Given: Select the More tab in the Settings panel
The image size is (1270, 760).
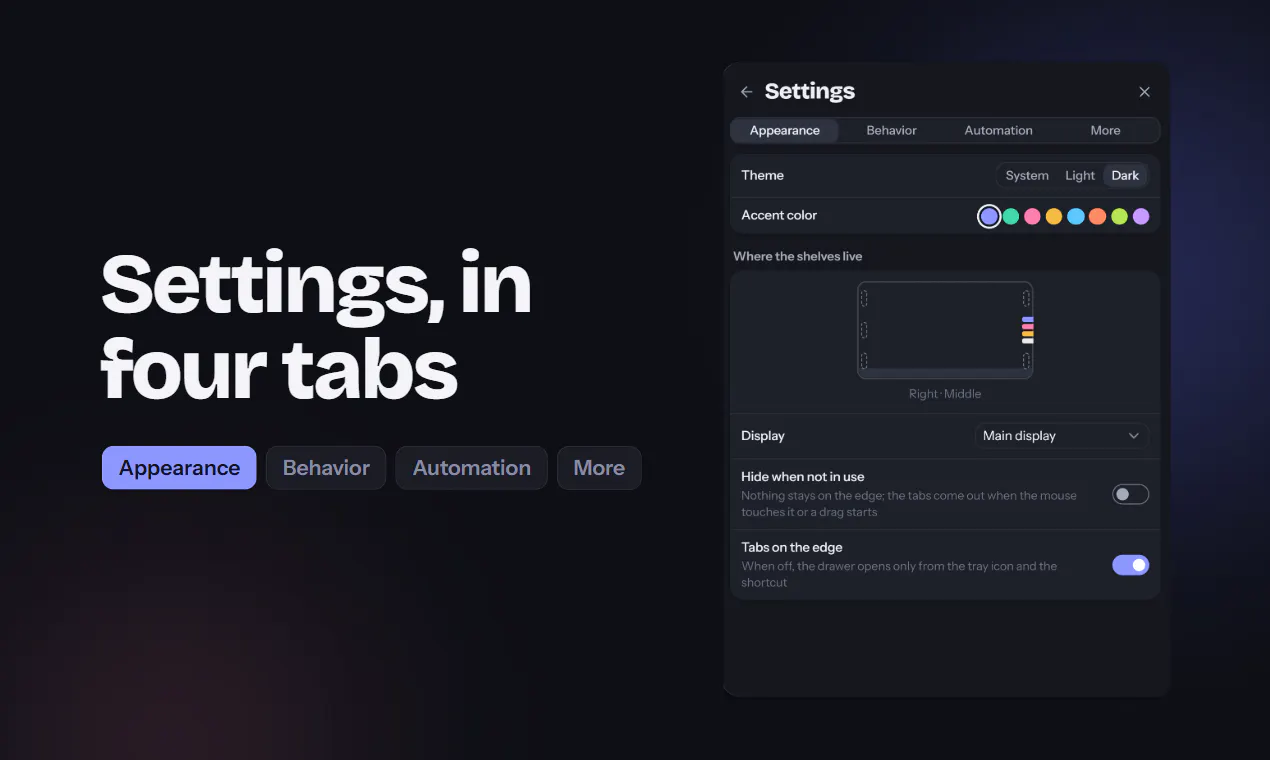Looking at the screenshot, I should (x=1105, y=131).
